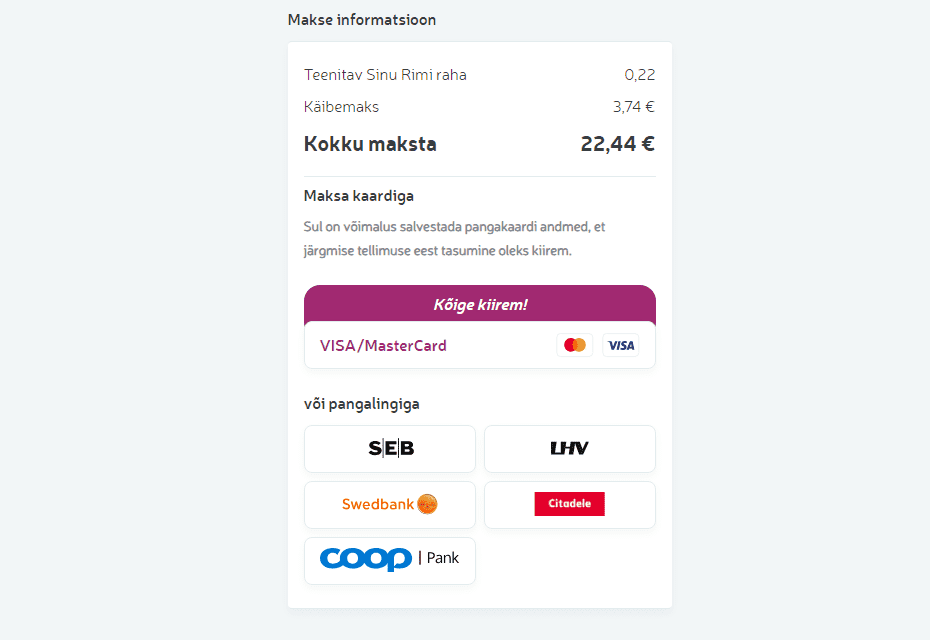Image resolution: width=930 pixels, height=640 pixels.
Task: Click the saved card details description text
Action: (454, 239)
